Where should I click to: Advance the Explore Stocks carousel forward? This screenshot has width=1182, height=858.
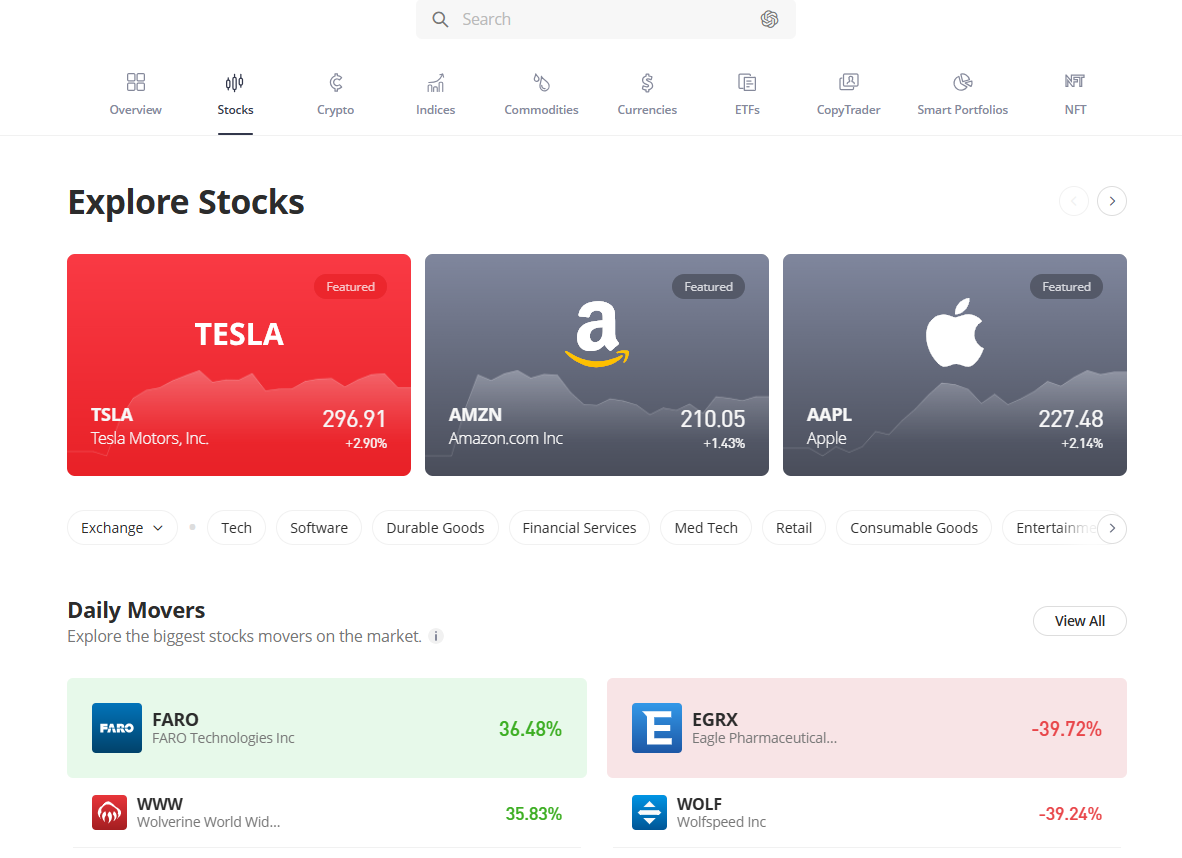[x=1111, y=201]
